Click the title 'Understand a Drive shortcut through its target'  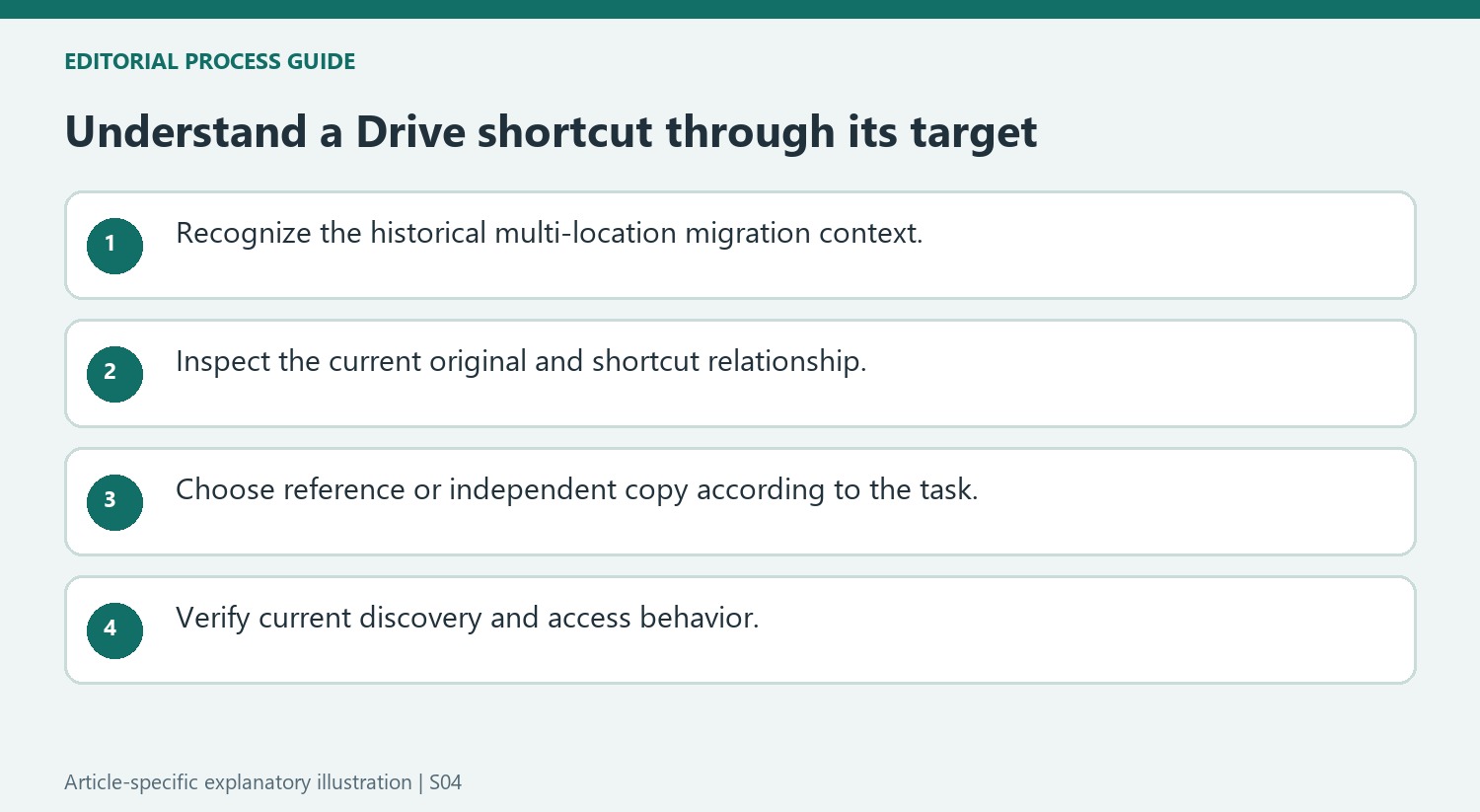coord(551,132)
